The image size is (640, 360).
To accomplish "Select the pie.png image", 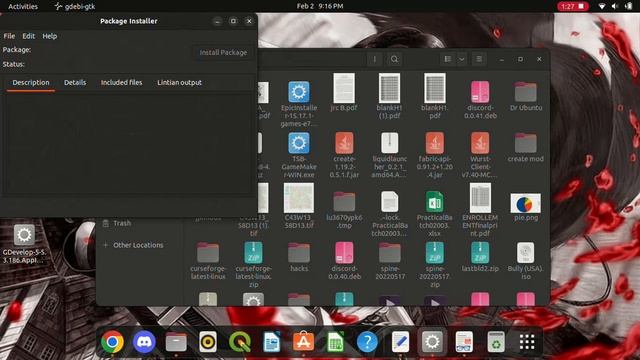I will pyautogui.click(x=526, y=207).
